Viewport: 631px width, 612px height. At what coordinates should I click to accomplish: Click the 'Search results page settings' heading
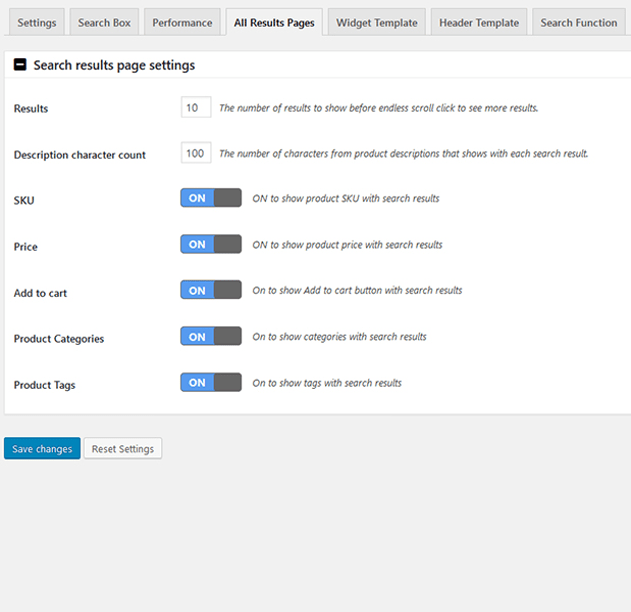(x=114, y=65)
